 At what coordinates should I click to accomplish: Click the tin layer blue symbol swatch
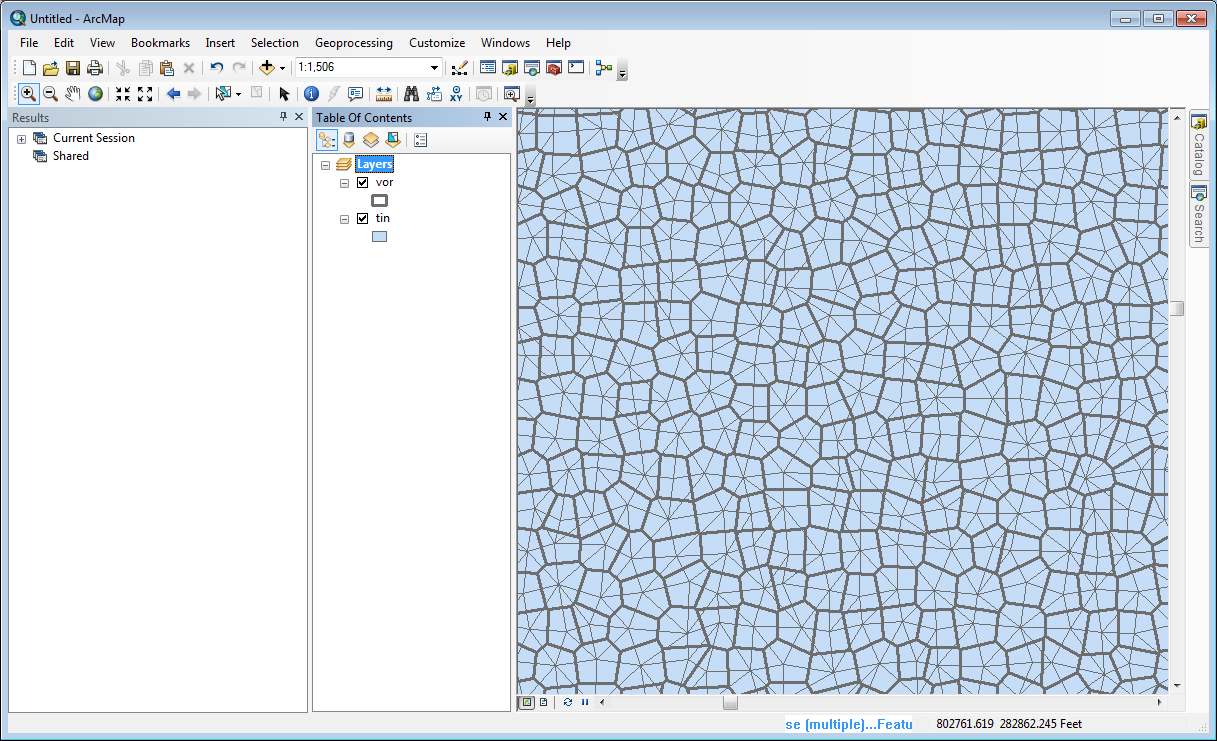pos(379,237)
